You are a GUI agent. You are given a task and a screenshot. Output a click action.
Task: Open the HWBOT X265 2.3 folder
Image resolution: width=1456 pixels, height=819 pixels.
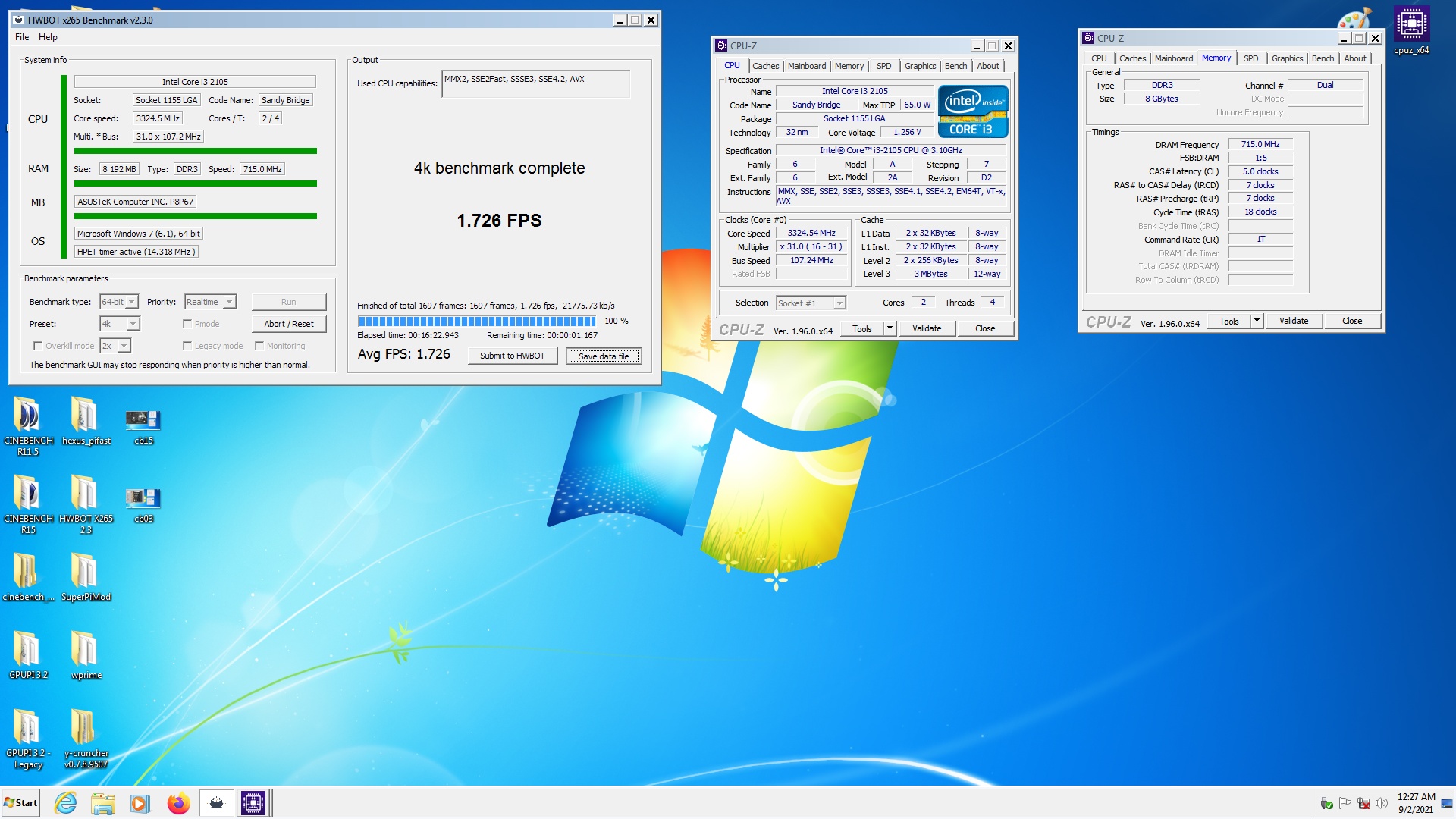86,504
